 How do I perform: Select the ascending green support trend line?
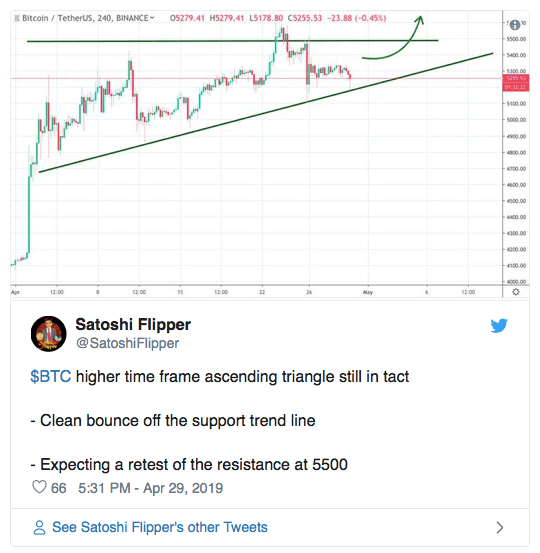266,113
